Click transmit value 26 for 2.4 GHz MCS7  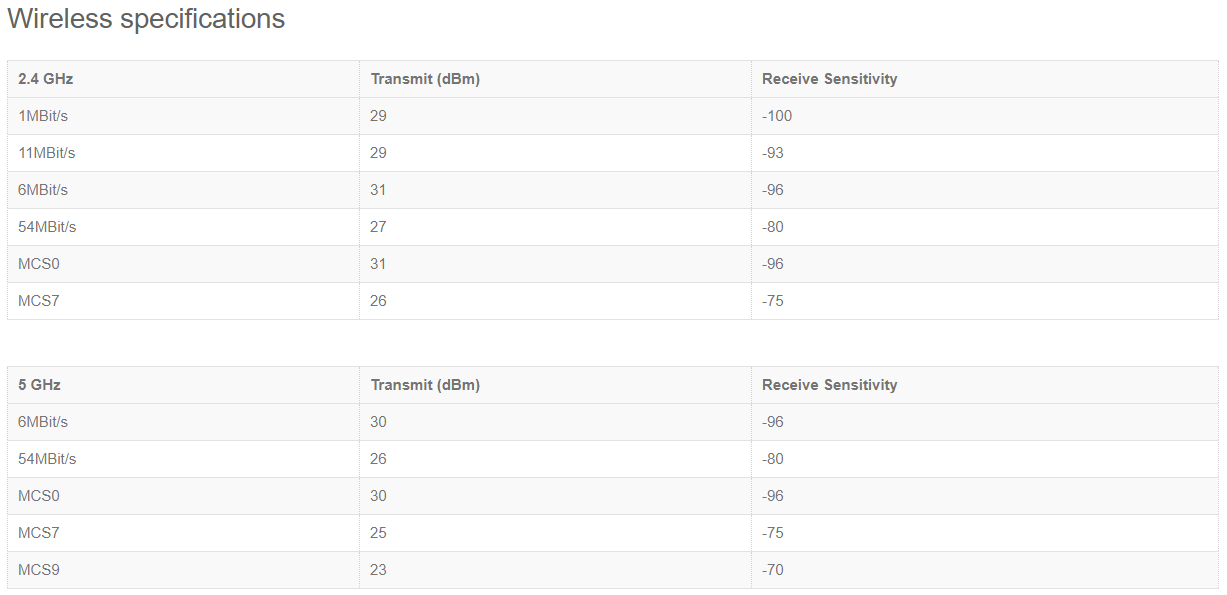tap(378, 301)
